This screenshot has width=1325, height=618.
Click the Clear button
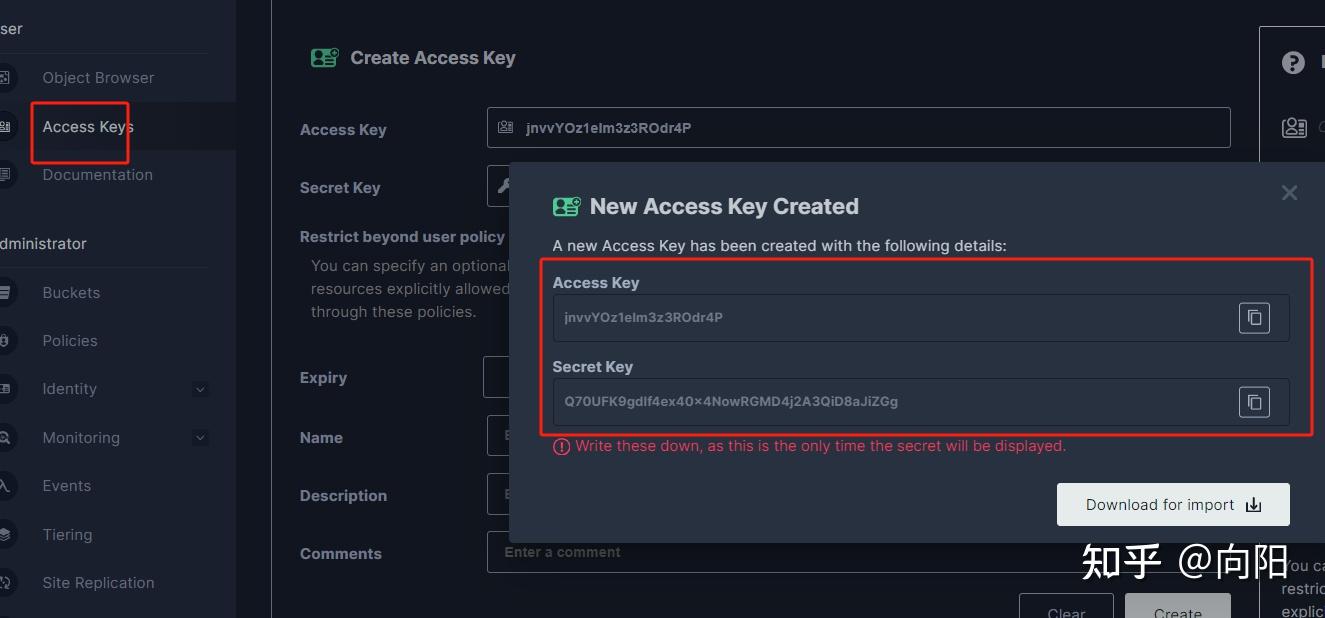click(x=1065, y=609)
